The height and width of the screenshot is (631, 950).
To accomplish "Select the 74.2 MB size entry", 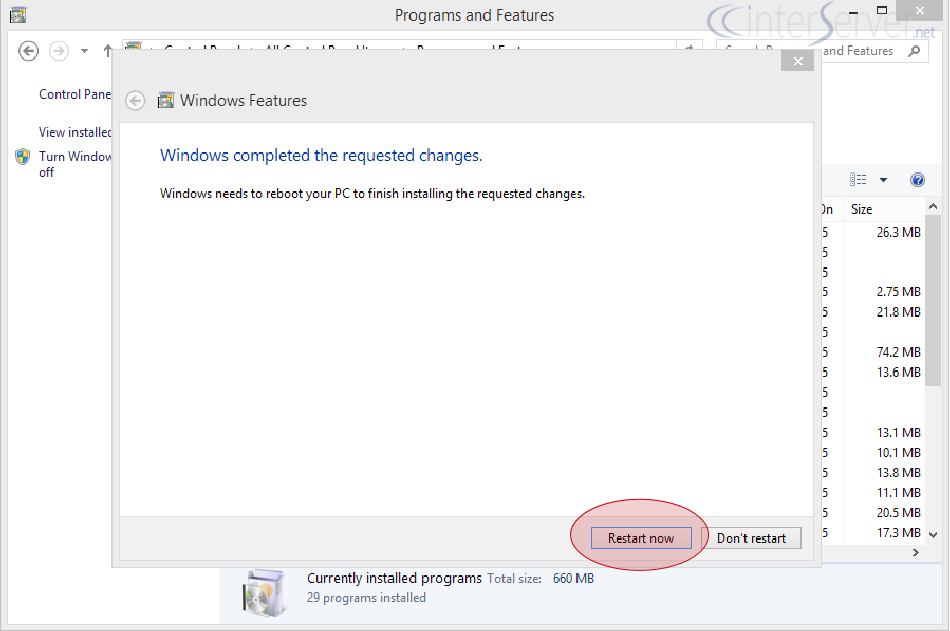I will (899, 352).
